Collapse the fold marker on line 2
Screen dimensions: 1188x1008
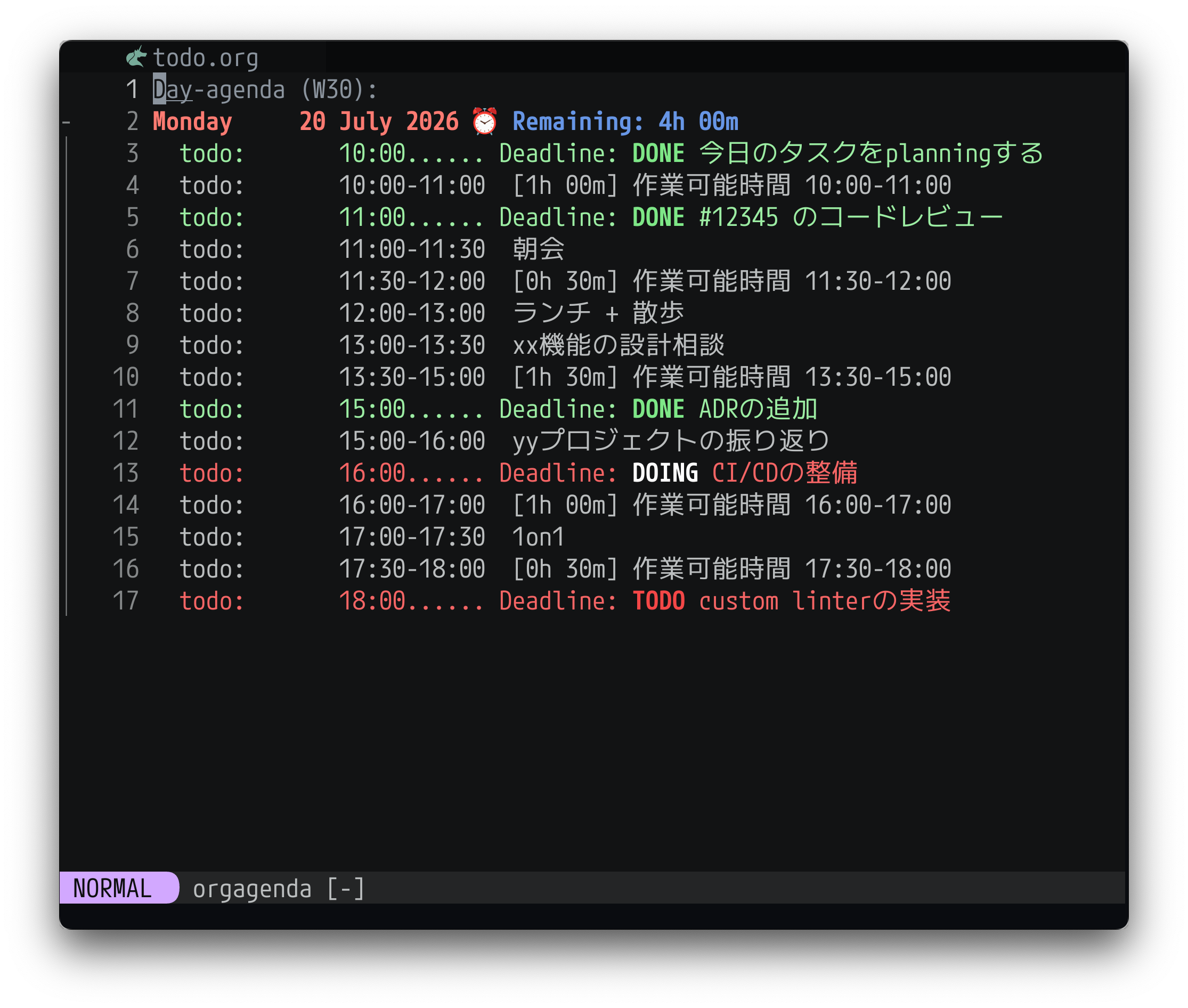[x=66, y=121]
